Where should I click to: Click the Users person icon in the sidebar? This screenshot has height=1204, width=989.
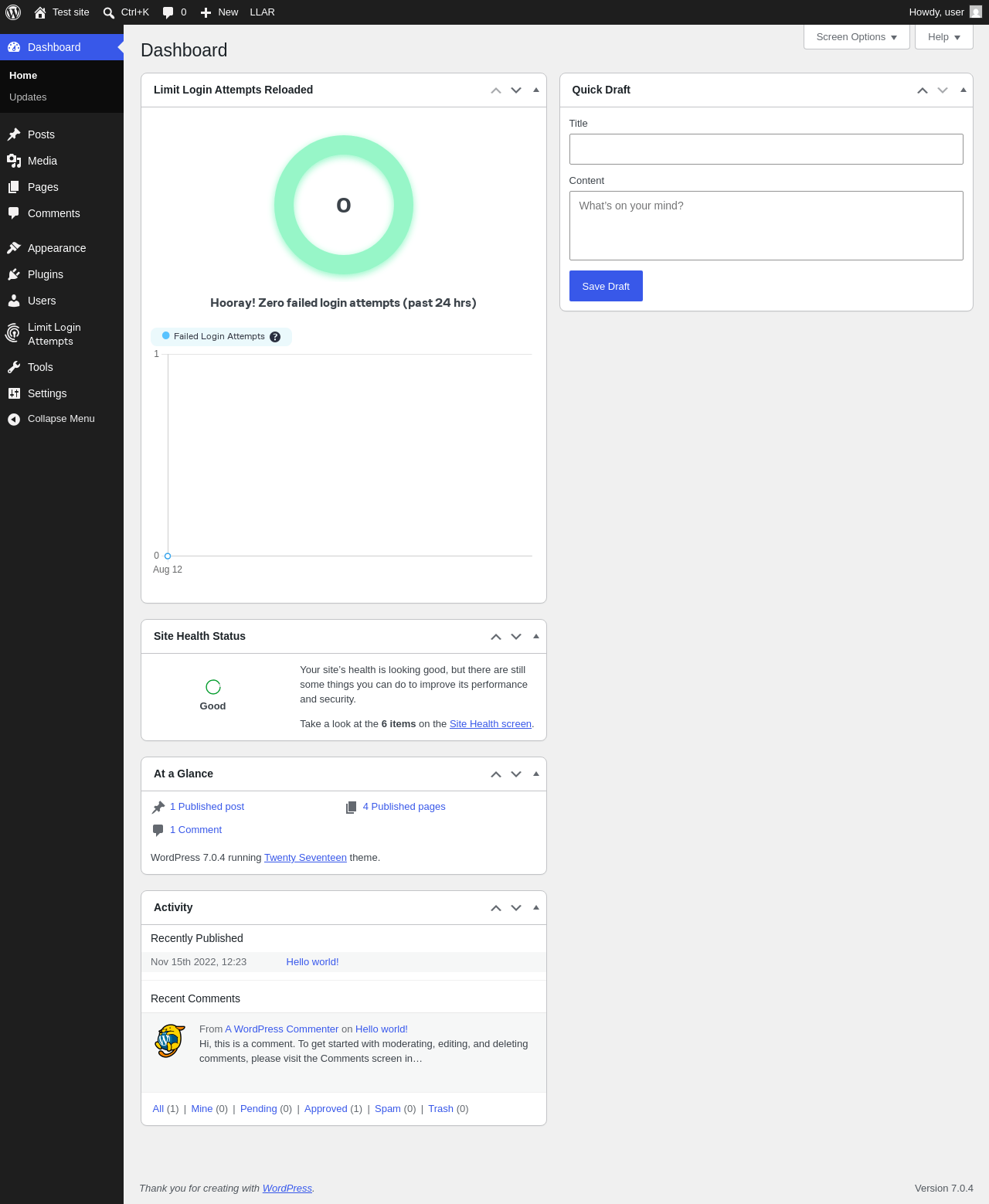14,301
